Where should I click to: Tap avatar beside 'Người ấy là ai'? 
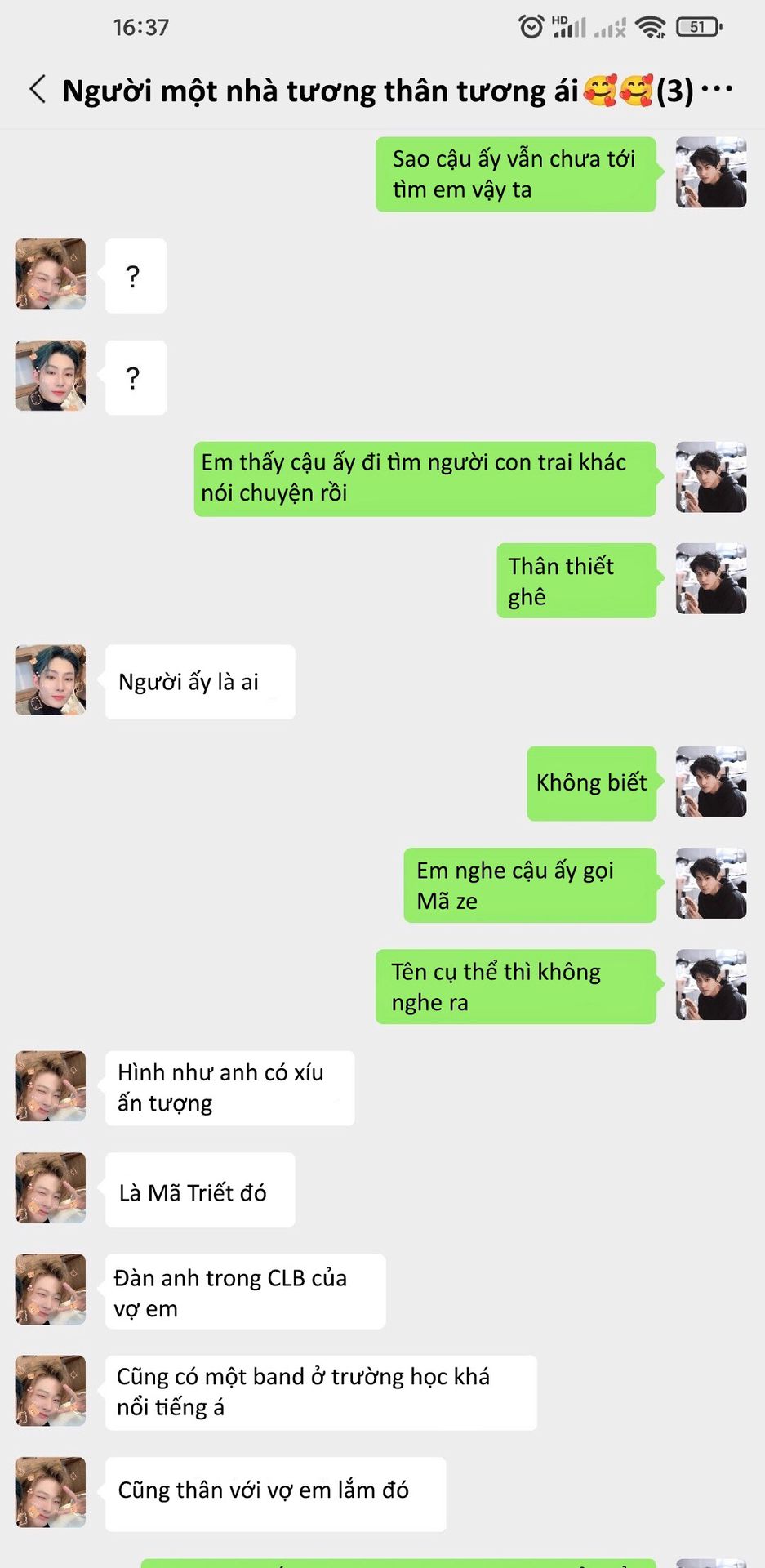[51, 680]
